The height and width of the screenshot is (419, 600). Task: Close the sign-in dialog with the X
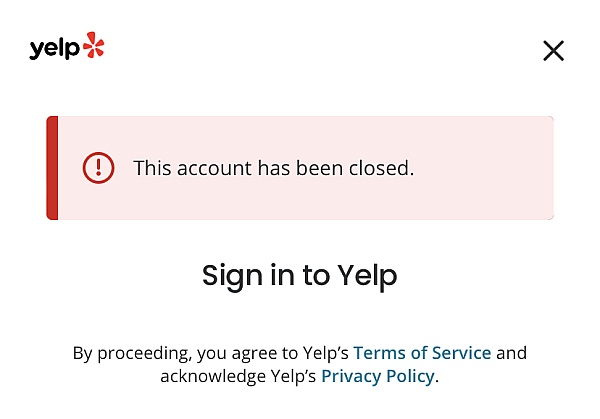coord(553,51)
